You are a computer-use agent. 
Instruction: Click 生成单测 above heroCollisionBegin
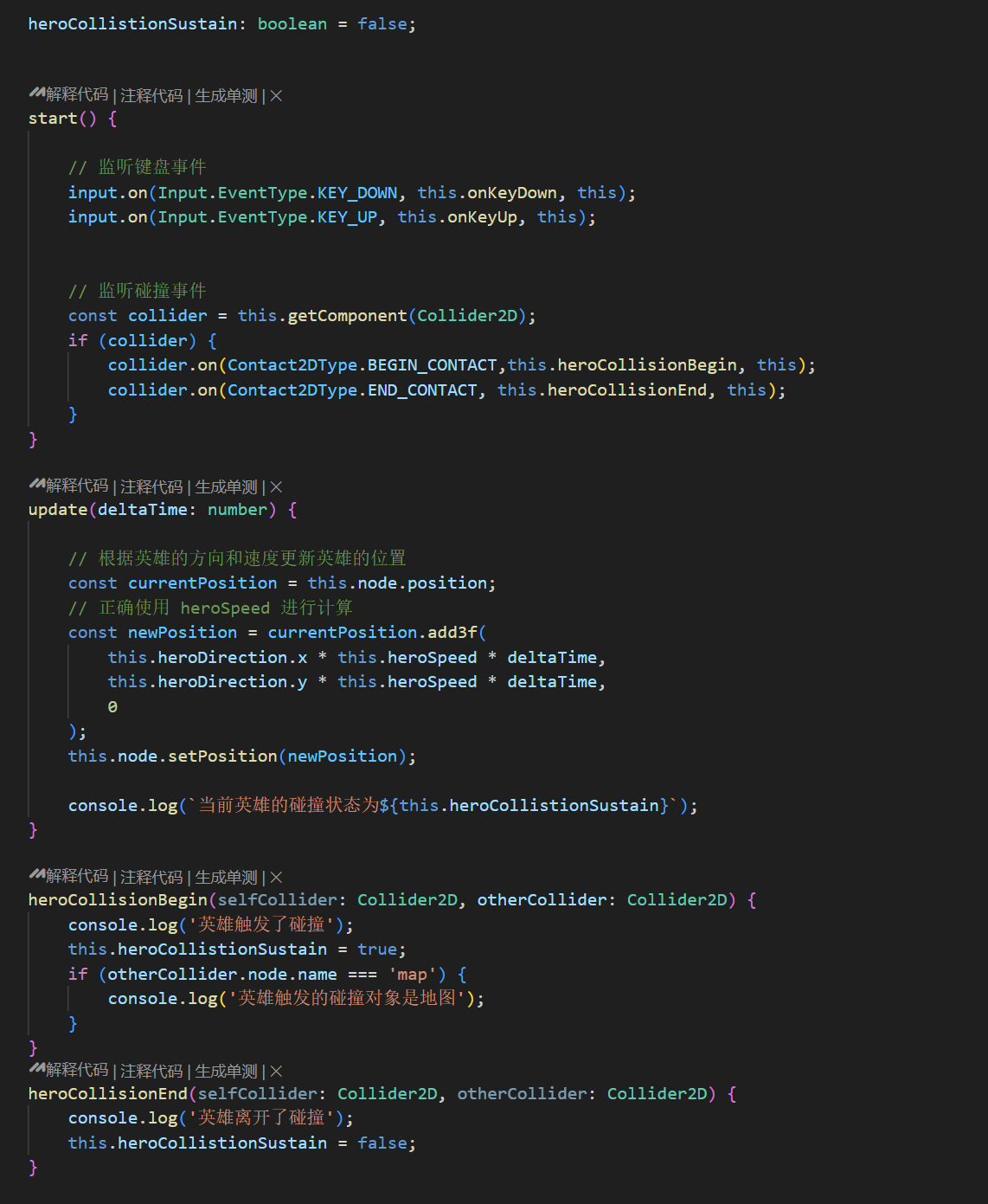227,877
